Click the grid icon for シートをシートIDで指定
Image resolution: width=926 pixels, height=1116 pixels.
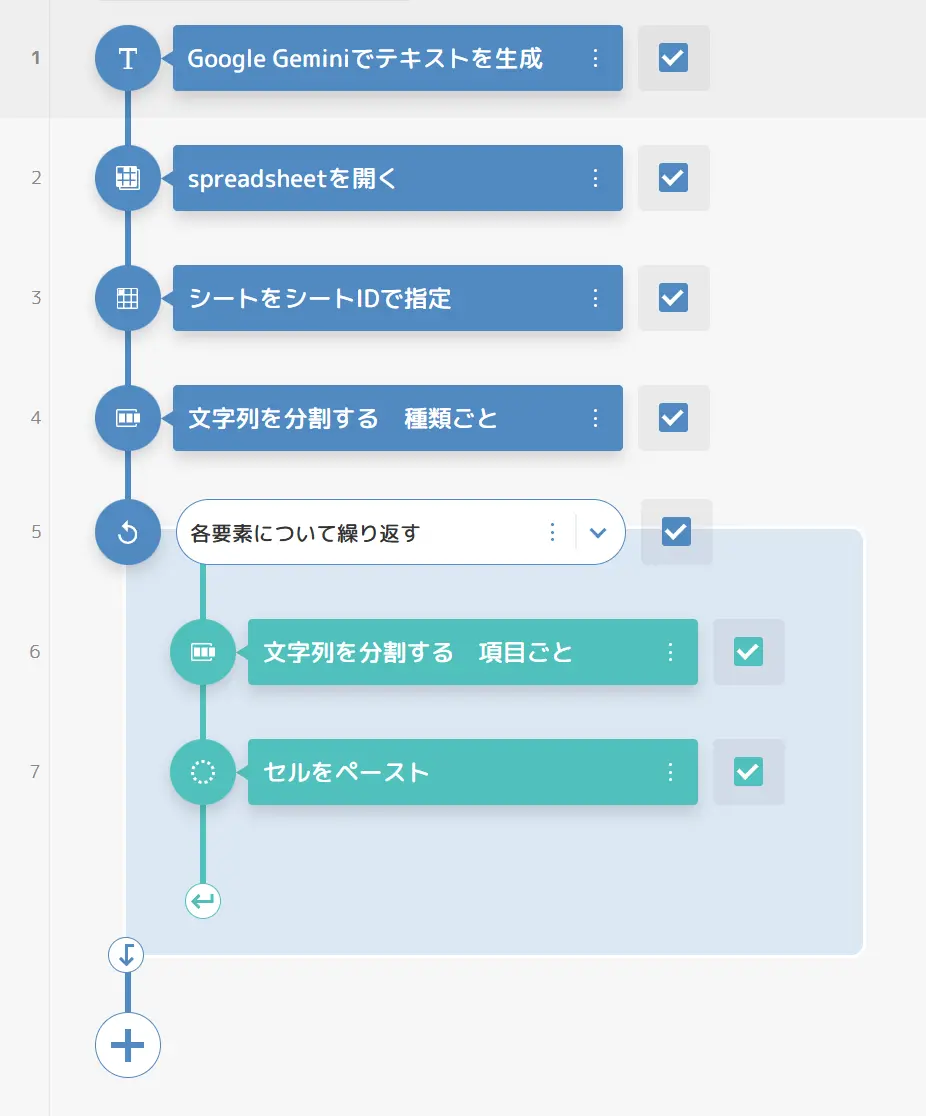pos(128,298)
